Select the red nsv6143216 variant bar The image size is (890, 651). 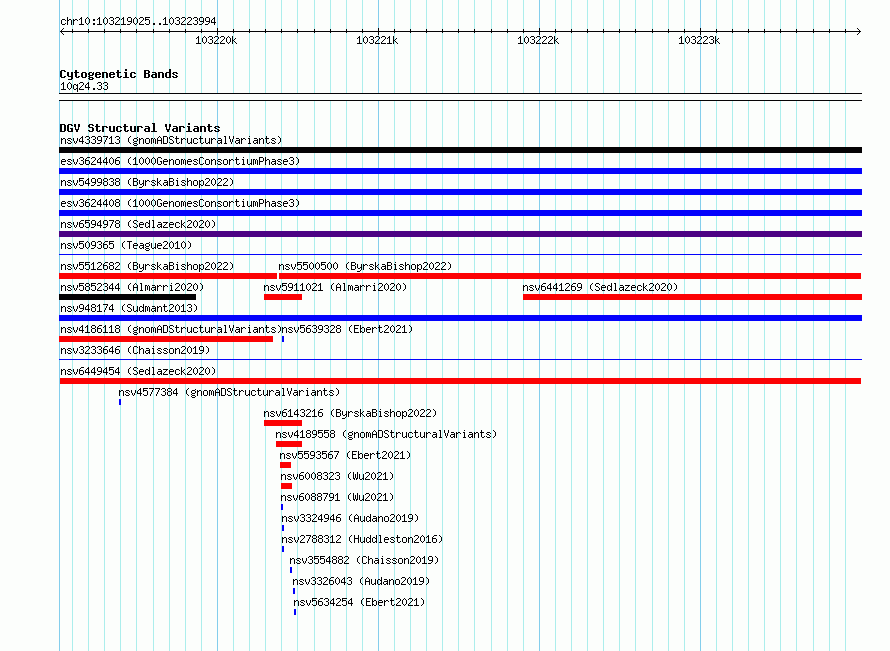(283, 423)
